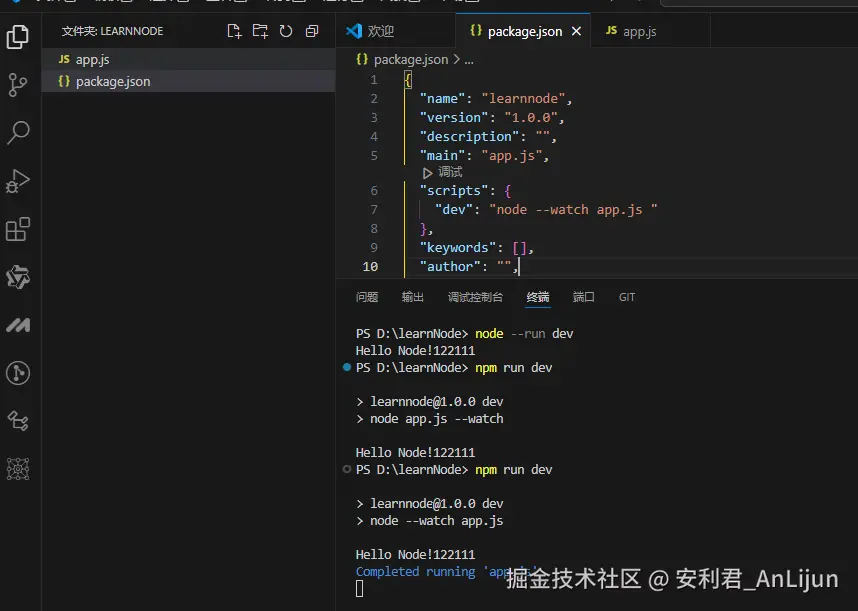Click the terminal cursor input line

[x=360, y=589]
